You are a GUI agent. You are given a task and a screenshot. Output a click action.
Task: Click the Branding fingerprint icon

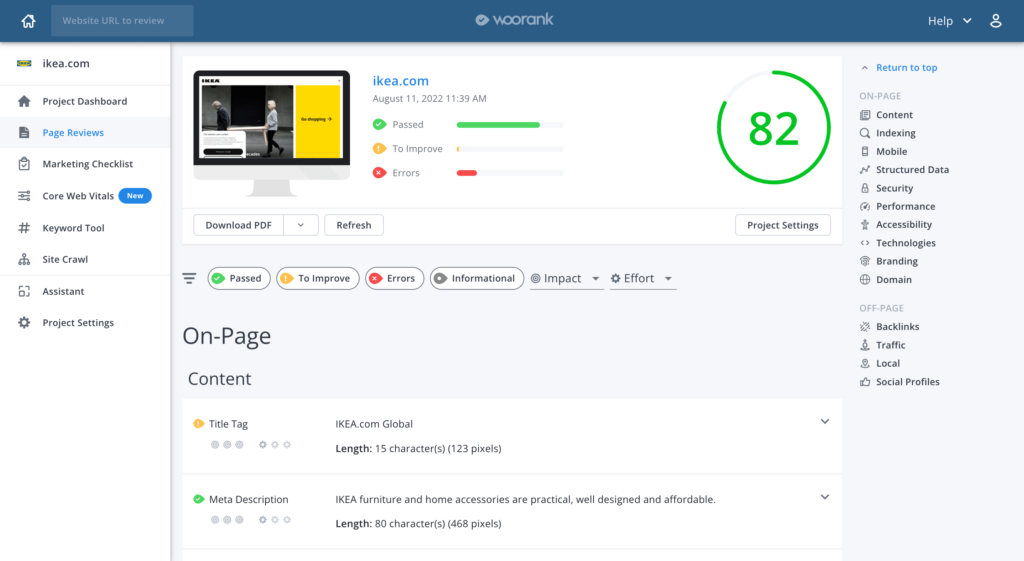(865, 261)
